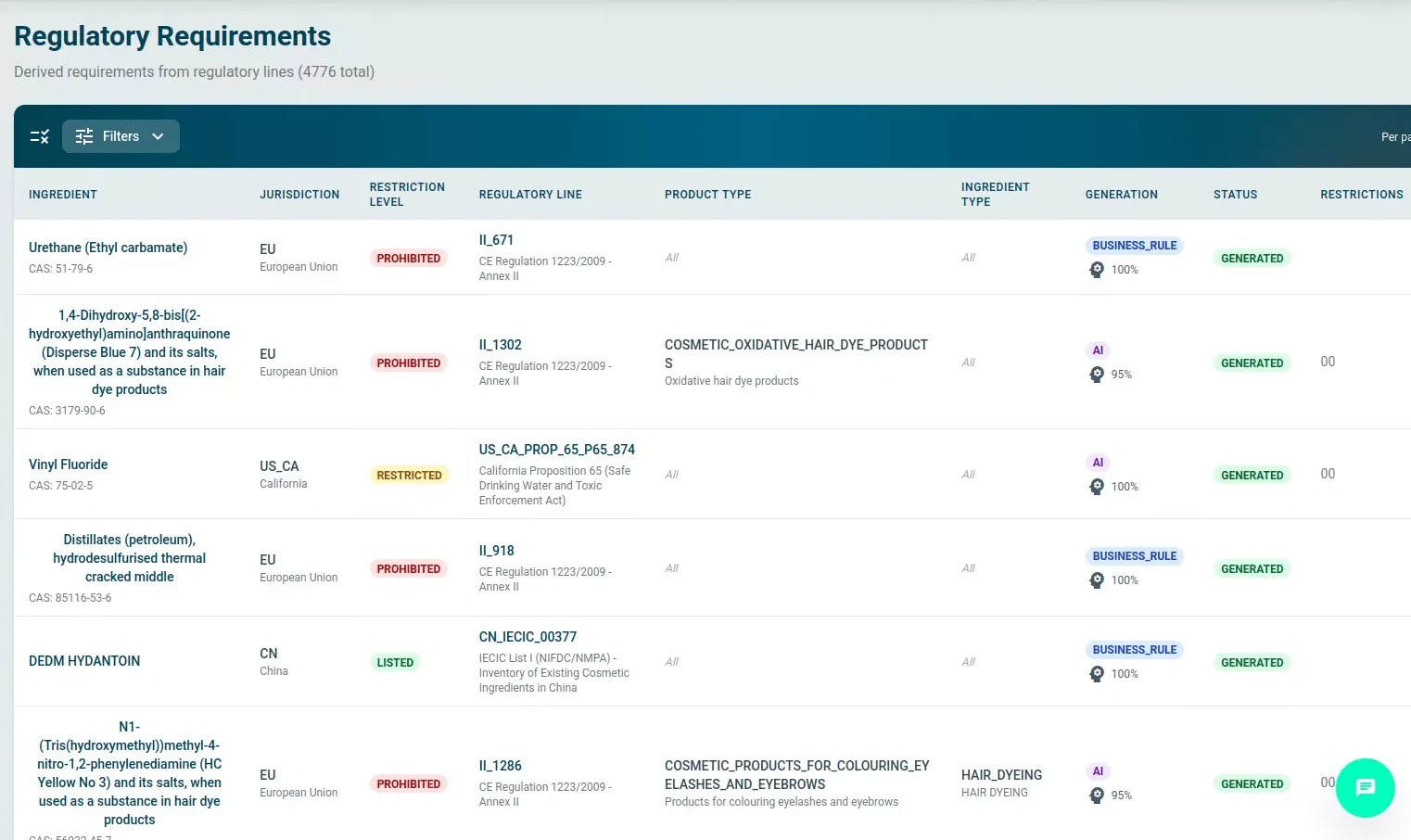Click AI tag in HC Yellow No 3 row
Screen dimensions: 1411x840
click(x=1098, y=771)
